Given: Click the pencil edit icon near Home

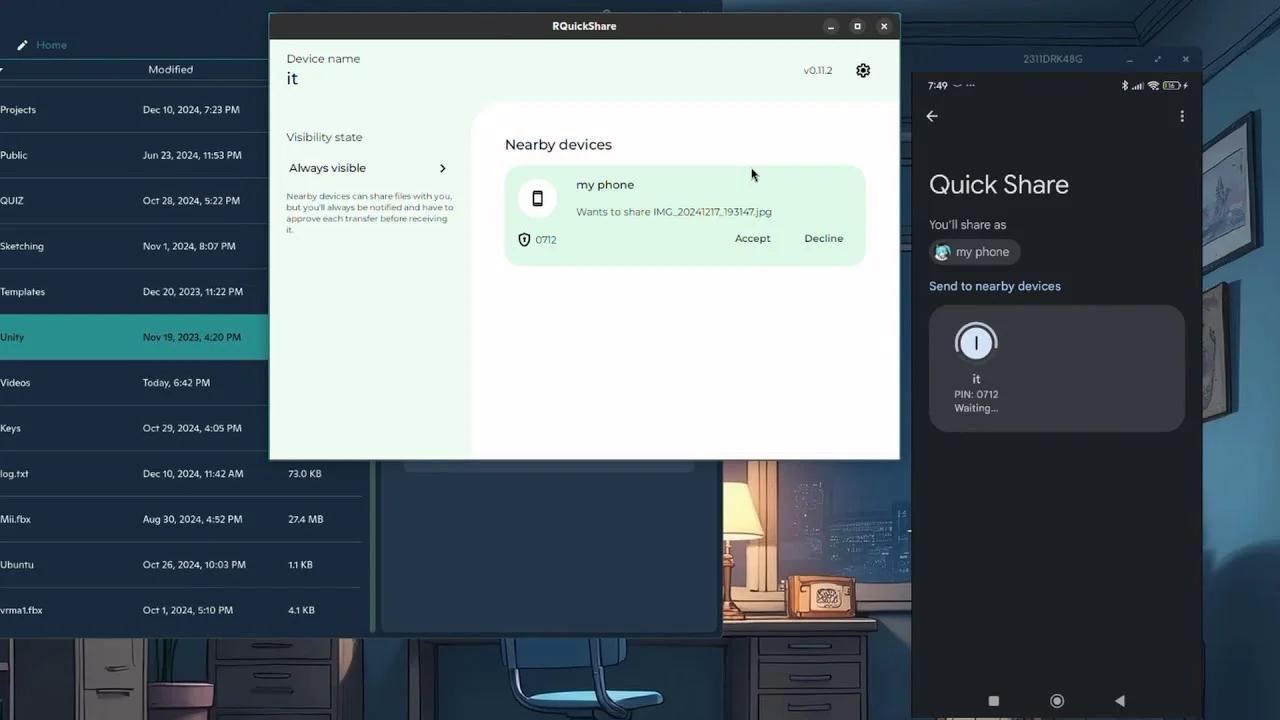Looking at the screenshot, I should [x=22, y=44].
